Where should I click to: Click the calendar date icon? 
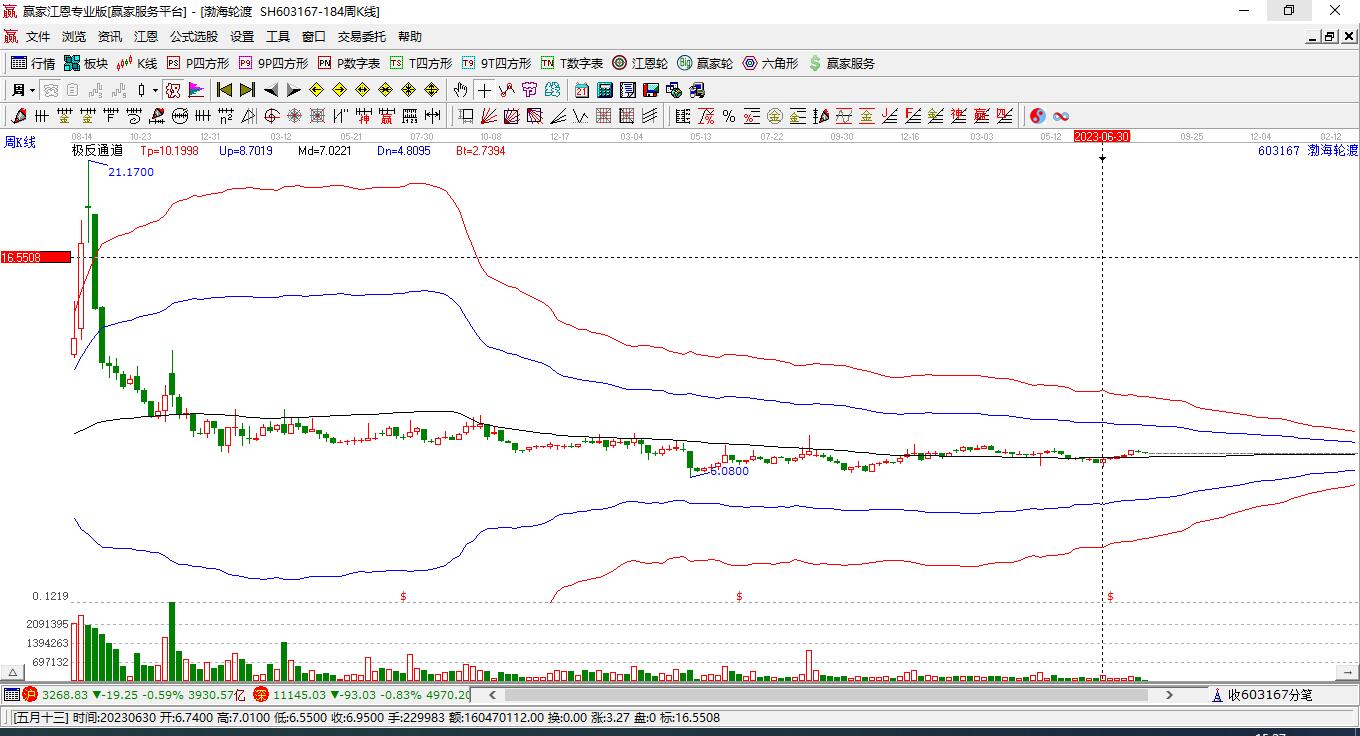pyautogui.click(x=581, y=90)
